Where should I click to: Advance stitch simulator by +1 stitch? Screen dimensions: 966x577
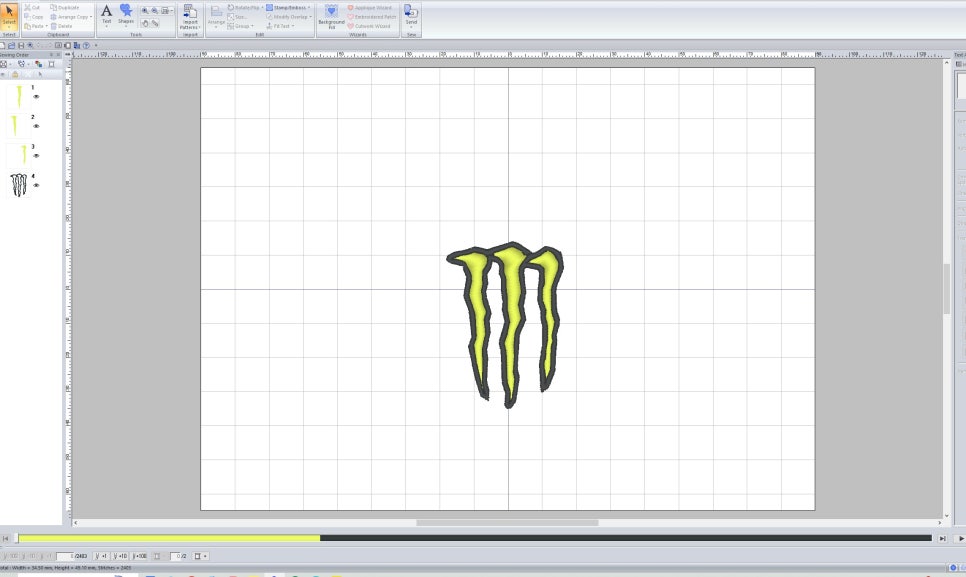(x=102, y=556)
